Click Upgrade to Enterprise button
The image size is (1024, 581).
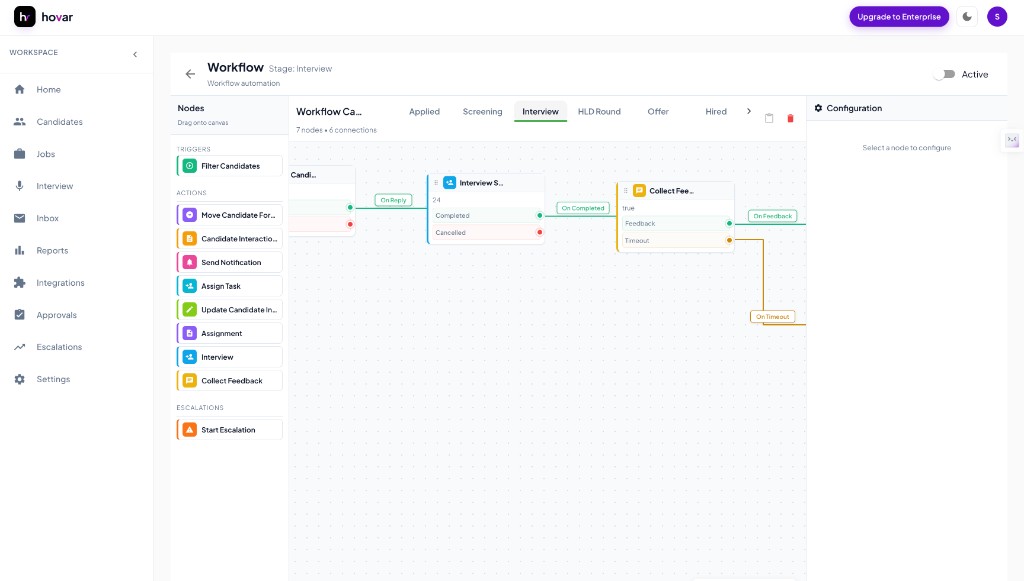point(899,17)
